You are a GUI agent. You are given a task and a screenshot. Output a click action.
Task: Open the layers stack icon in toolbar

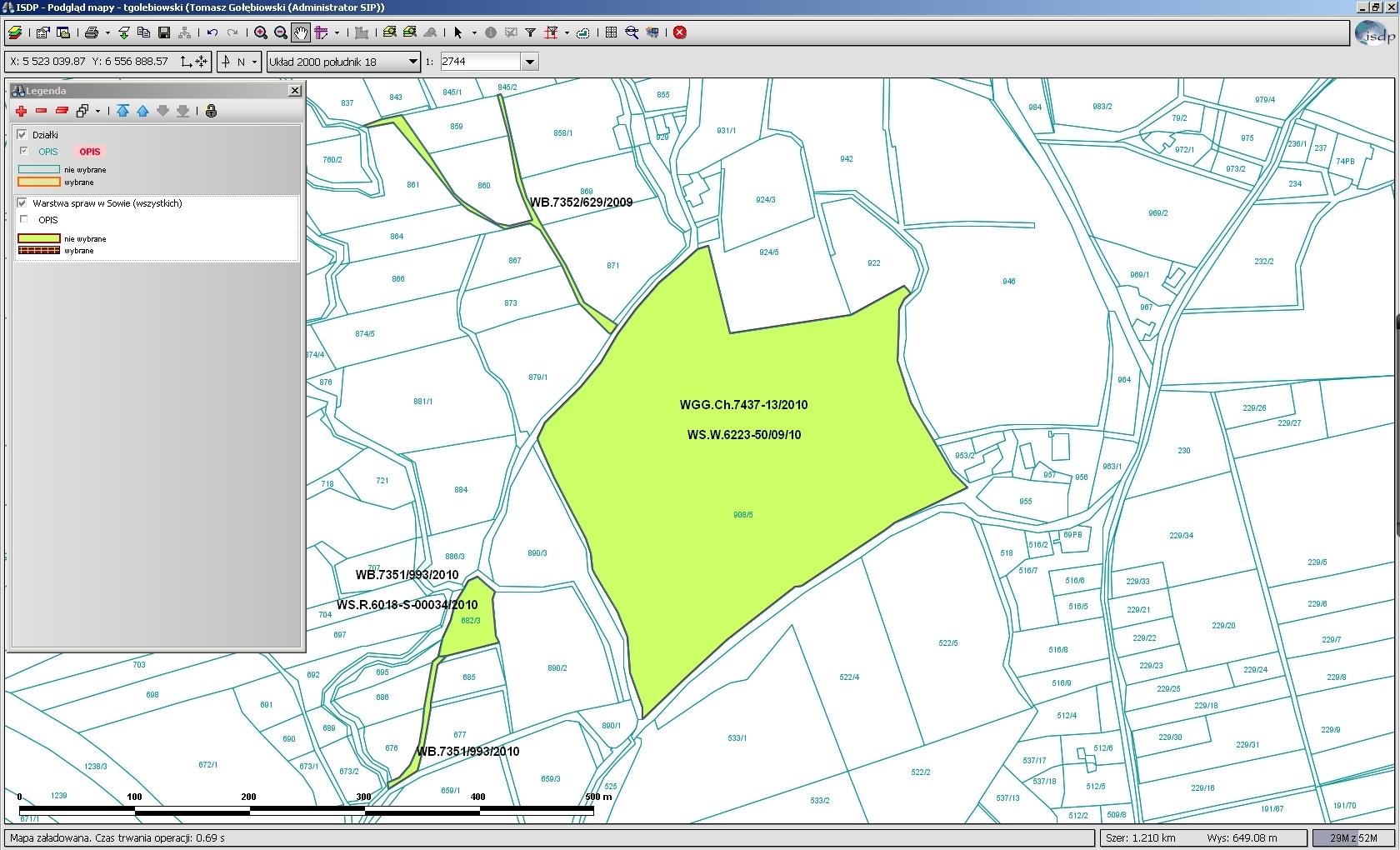click(x=15, y=32)
